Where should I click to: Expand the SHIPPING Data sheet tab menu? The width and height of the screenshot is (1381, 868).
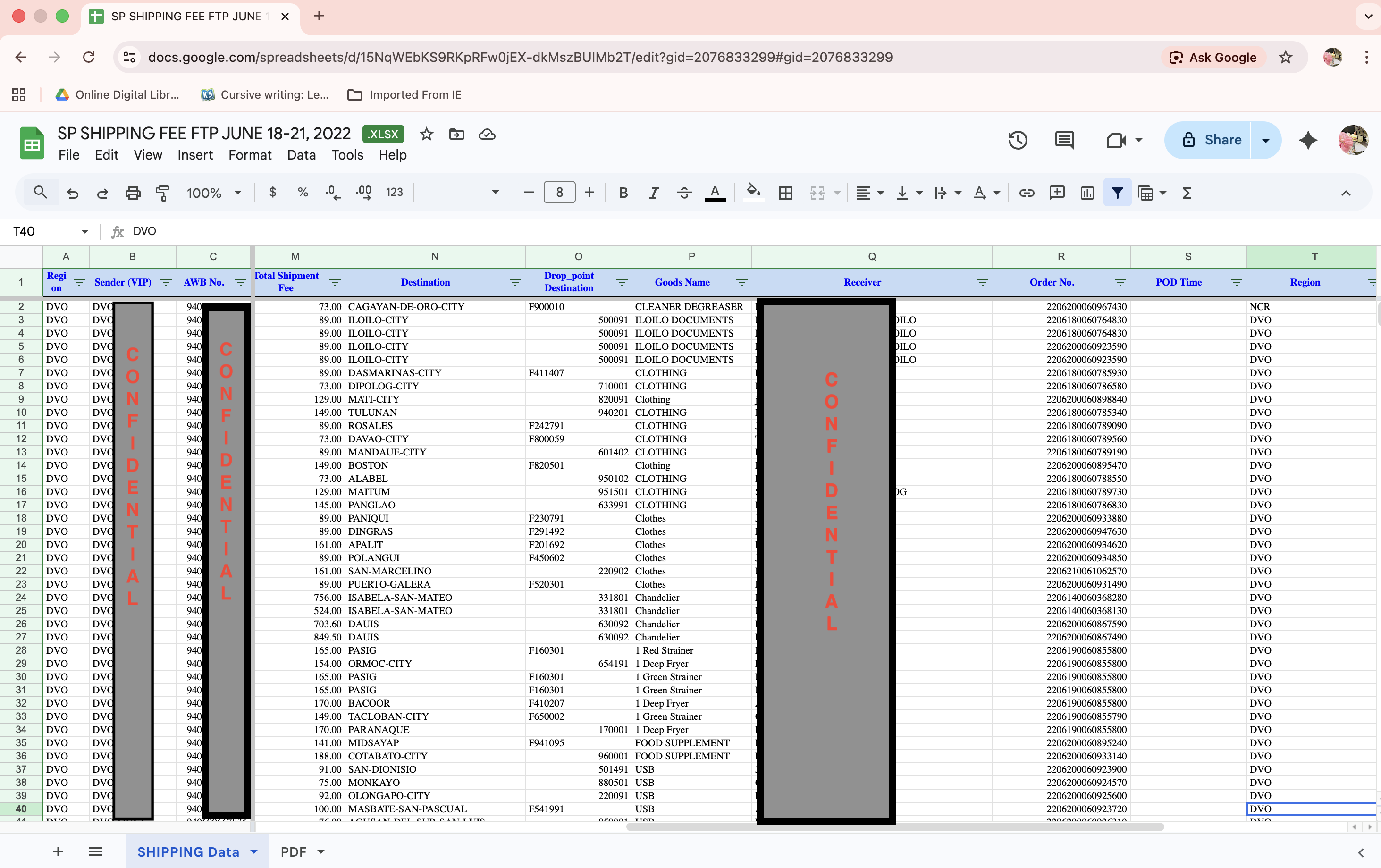tap(254, 852)
